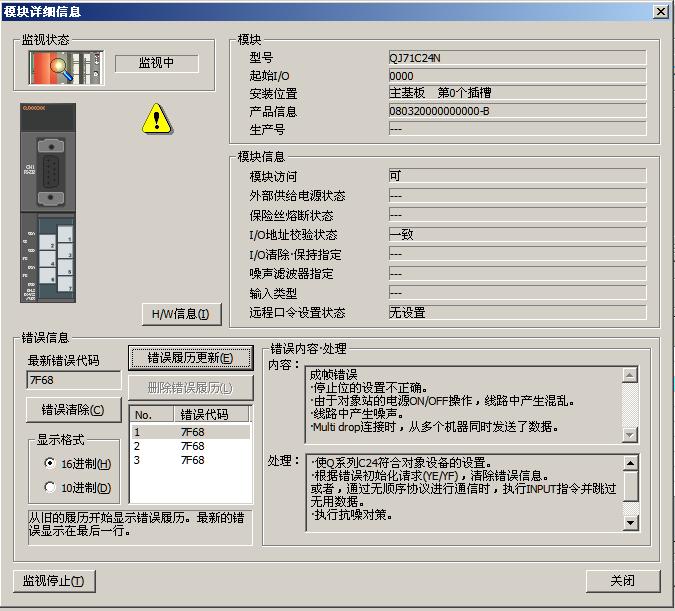The height and width of the screenshot is (611, 675).
Task: Select error history row 3
Action: coord(190,460)
